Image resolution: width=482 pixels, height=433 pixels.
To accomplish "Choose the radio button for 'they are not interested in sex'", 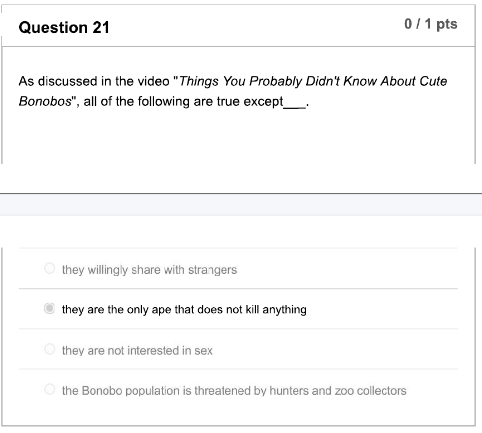I will click(x=49, y=349).
